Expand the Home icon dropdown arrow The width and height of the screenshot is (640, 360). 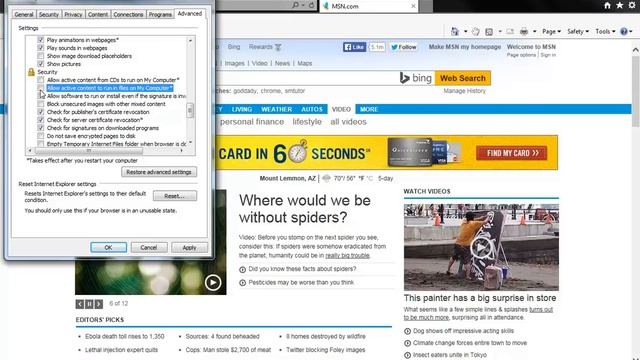[x=465, y=31]
